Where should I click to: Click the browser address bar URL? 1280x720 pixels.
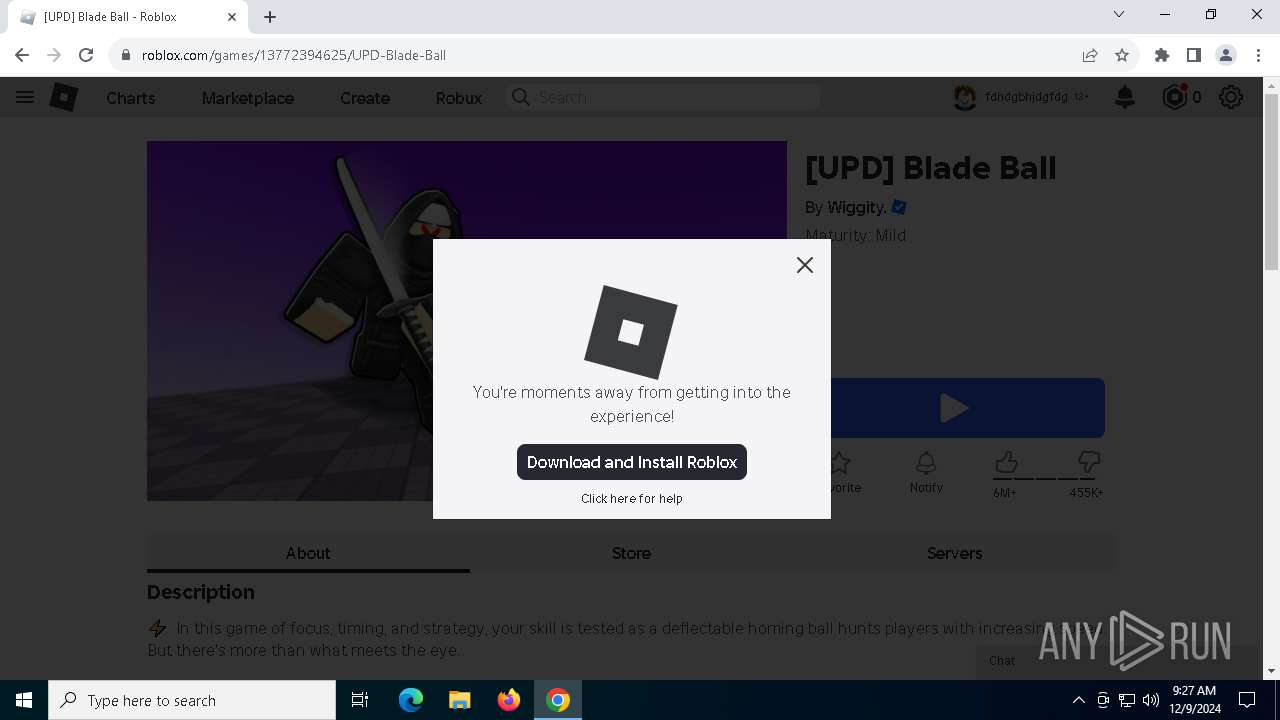click(x=293, y=55)
